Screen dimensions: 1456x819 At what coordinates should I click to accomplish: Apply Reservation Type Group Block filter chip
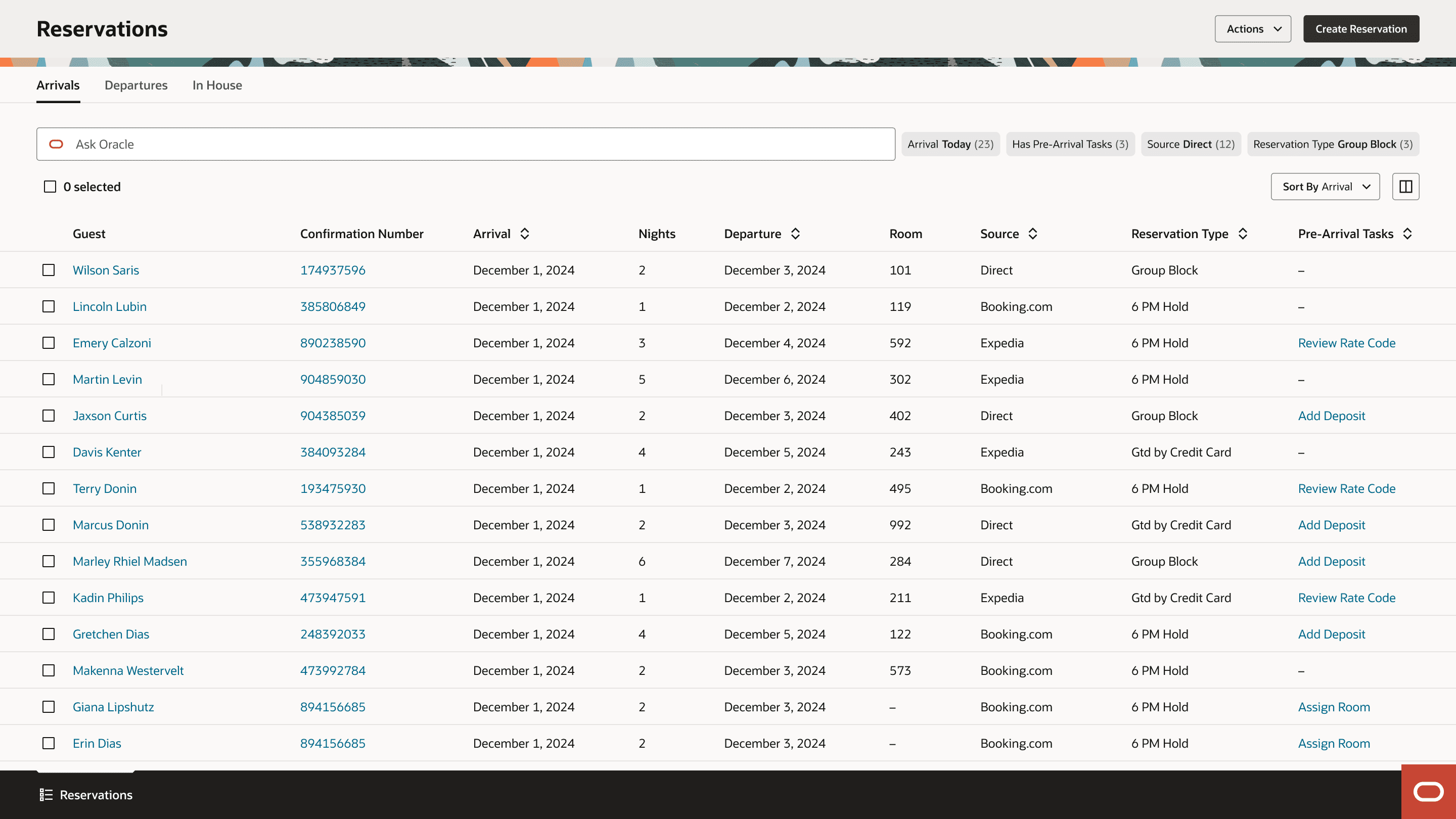[x=1333, y=144]
